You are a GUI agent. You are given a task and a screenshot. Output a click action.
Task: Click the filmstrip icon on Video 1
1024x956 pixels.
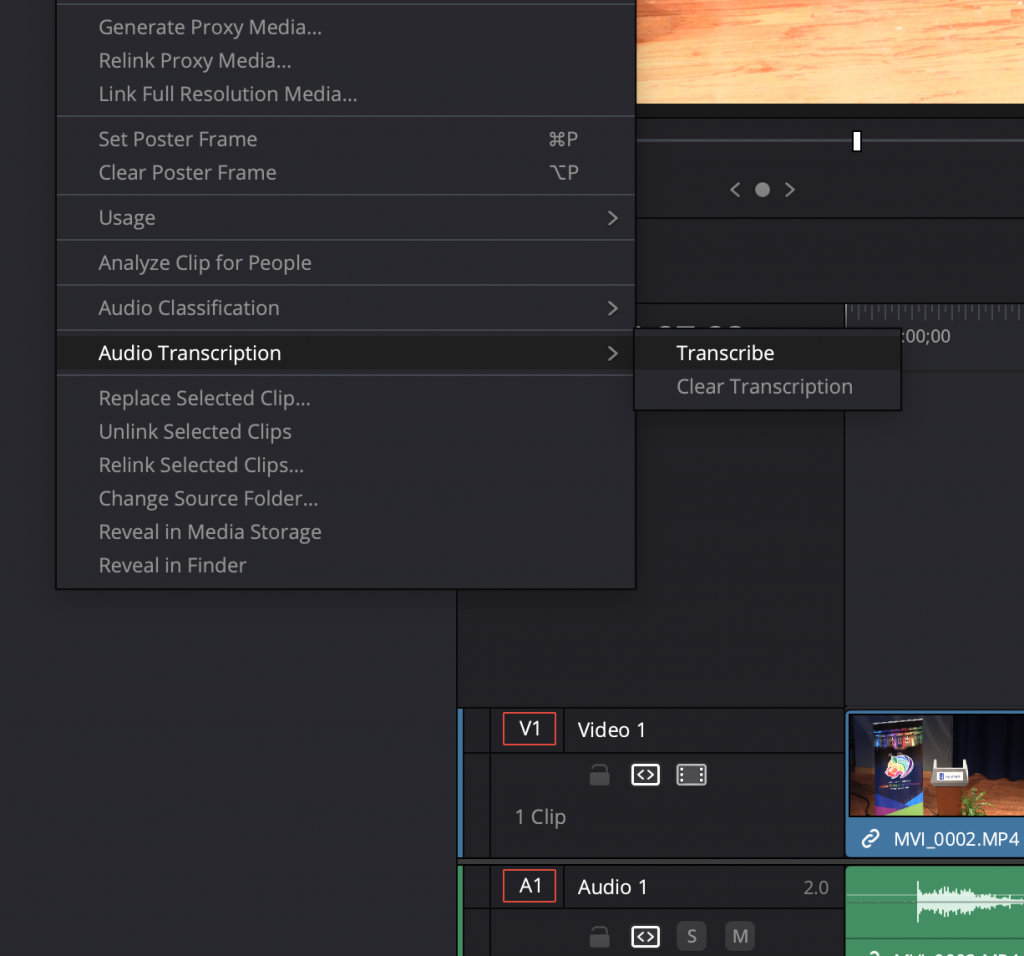pyautogui.click(x=691, y=775)
